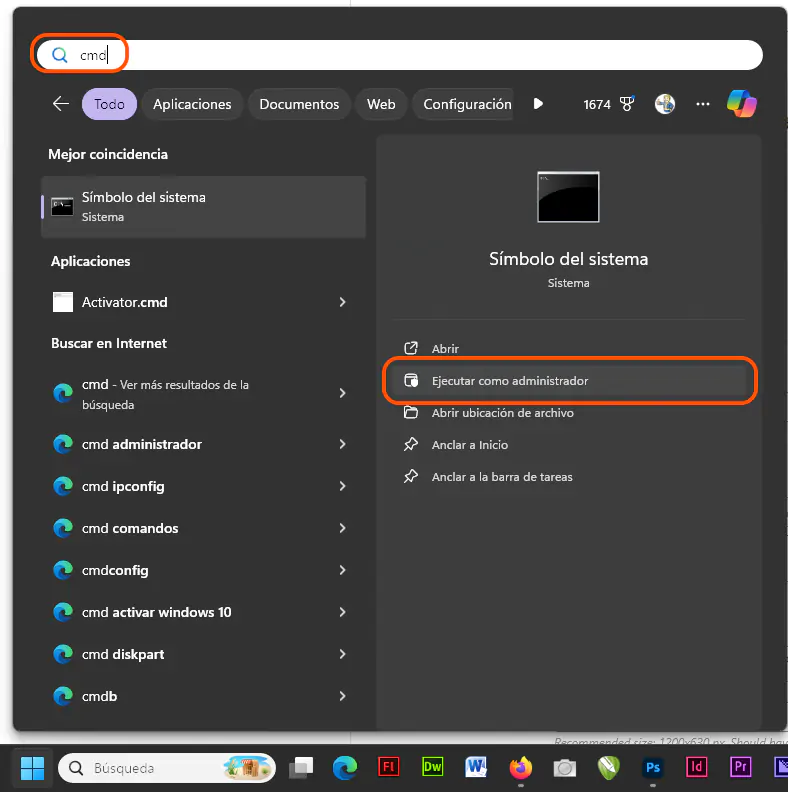Launch Adobe Dreamweaver from the taskbar

[x=432, y=767]
